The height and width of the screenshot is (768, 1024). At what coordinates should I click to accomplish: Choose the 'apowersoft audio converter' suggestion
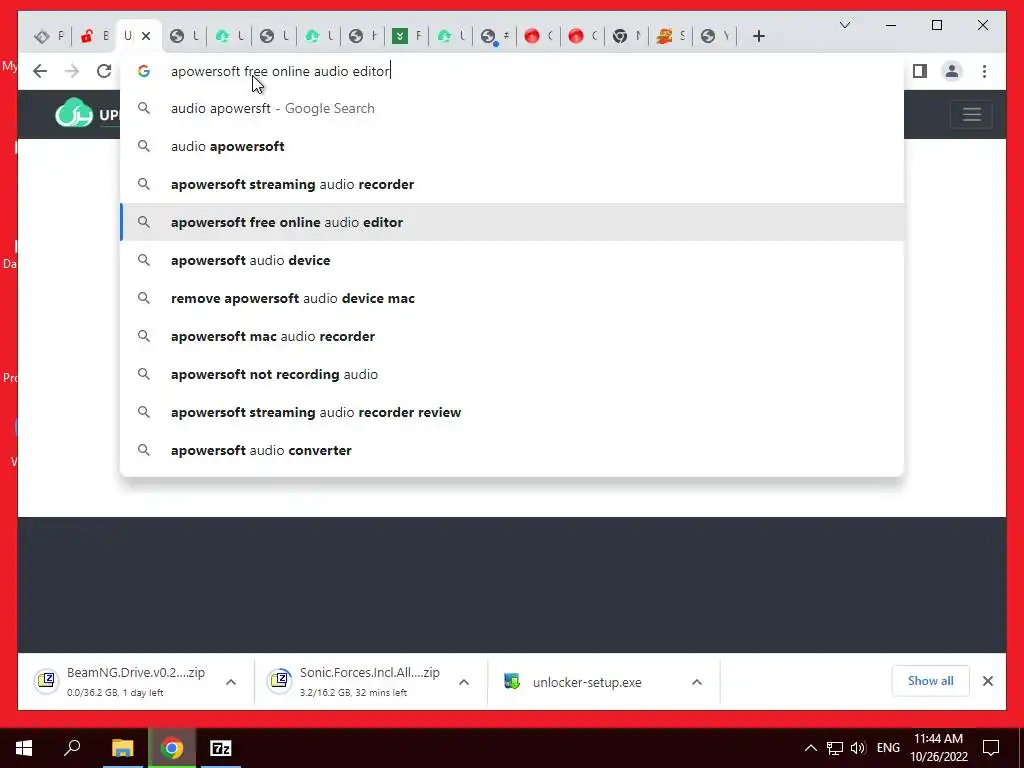512,450
